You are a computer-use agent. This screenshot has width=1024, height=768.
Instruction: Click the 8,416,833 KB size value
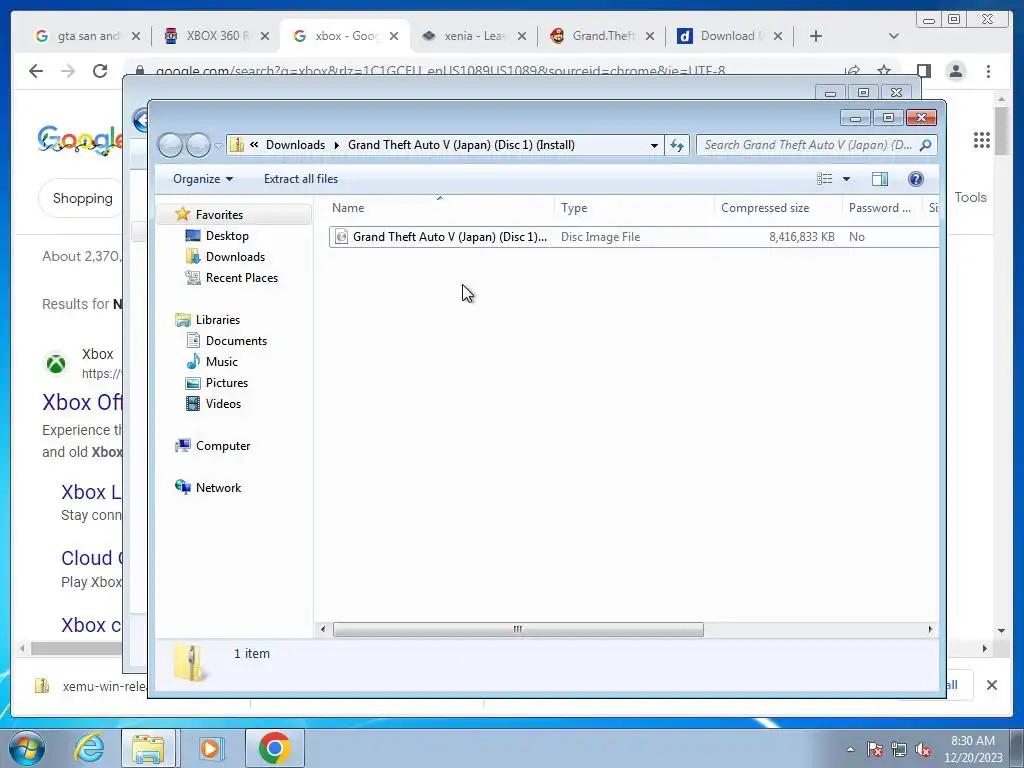click(801, 237)
